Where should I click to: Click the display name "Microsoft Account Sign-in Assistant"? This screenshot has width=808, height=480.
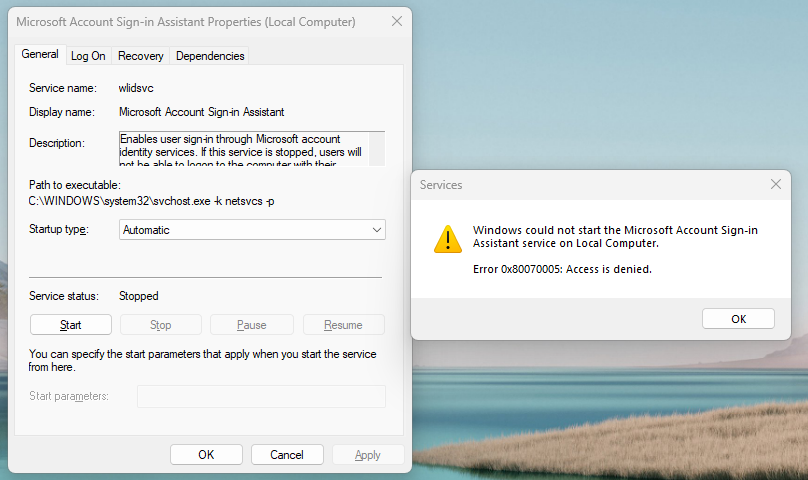(201, 112)
